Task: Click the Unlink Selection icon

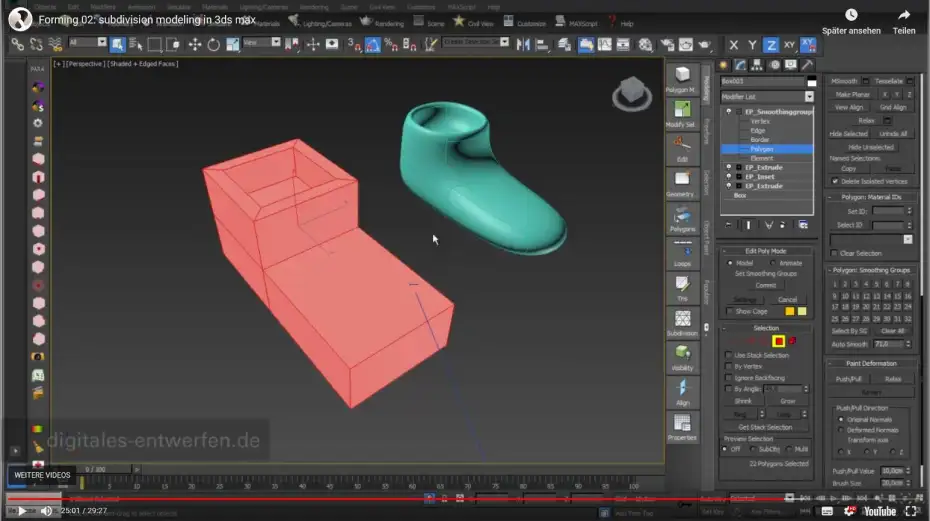Action: [36, 45]
